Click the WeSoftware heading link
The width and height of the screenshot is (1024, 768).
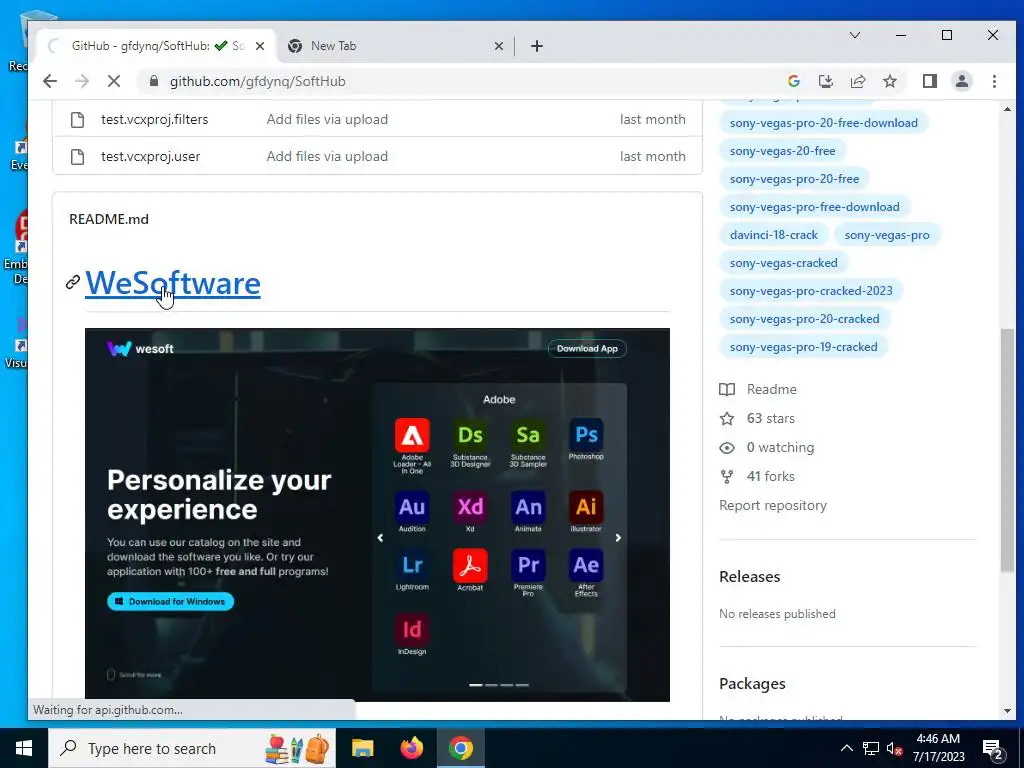coord(173,283)
